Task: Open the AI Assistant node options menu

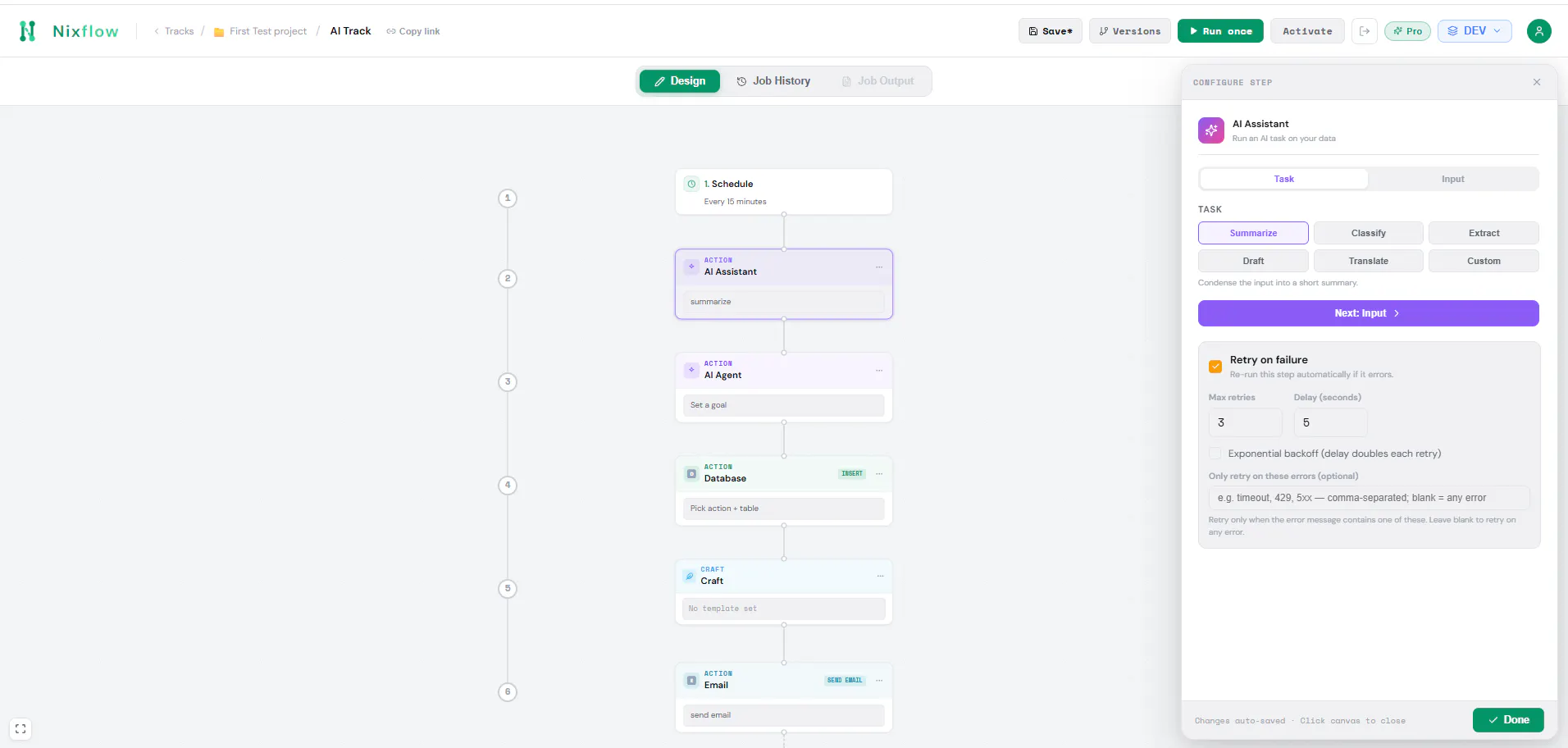Action: pyautogui.click(x=879, y=267)
